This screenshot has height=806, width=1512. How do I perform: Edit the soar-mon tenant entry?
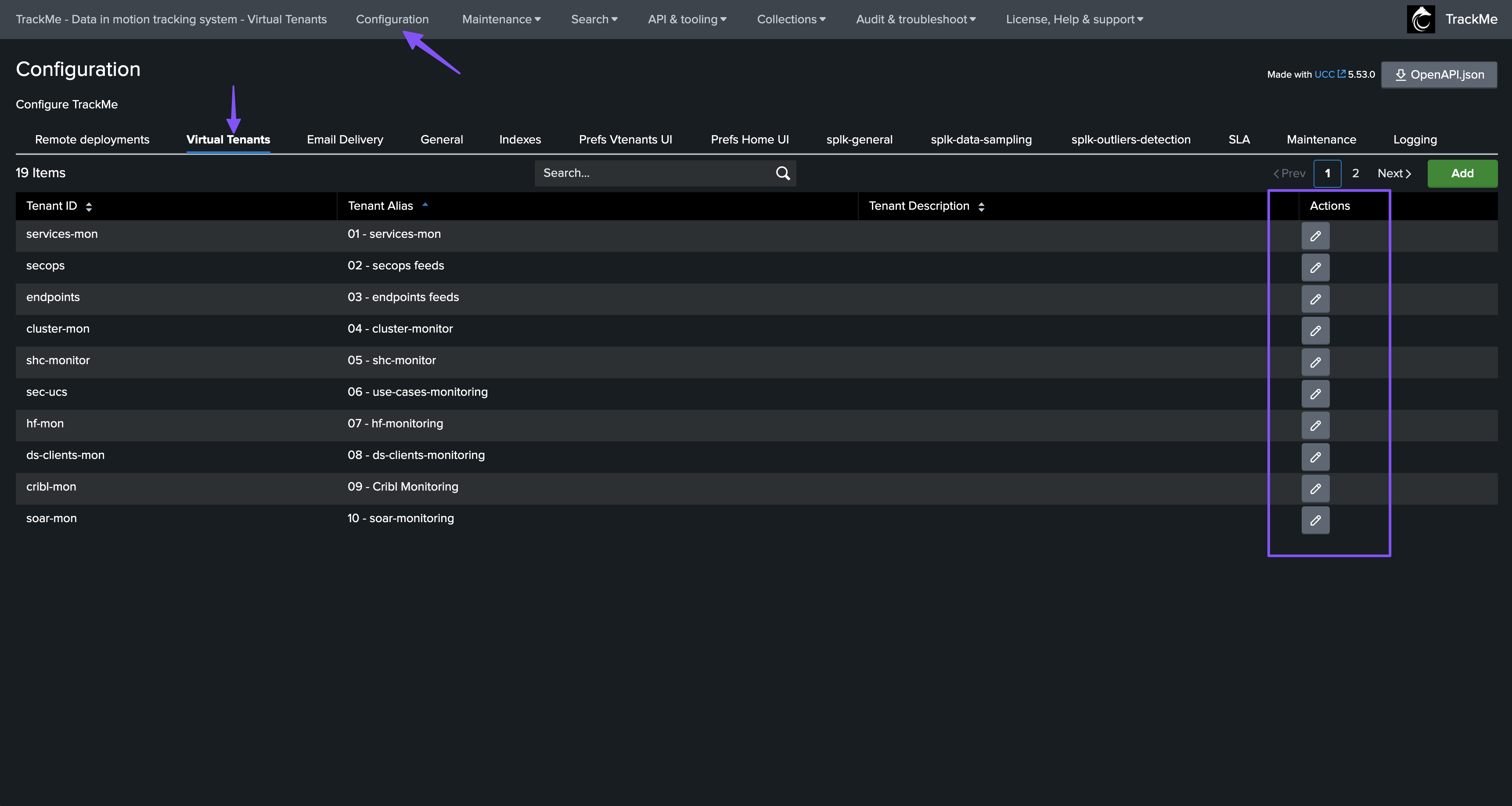click(x=1315, y=520)
